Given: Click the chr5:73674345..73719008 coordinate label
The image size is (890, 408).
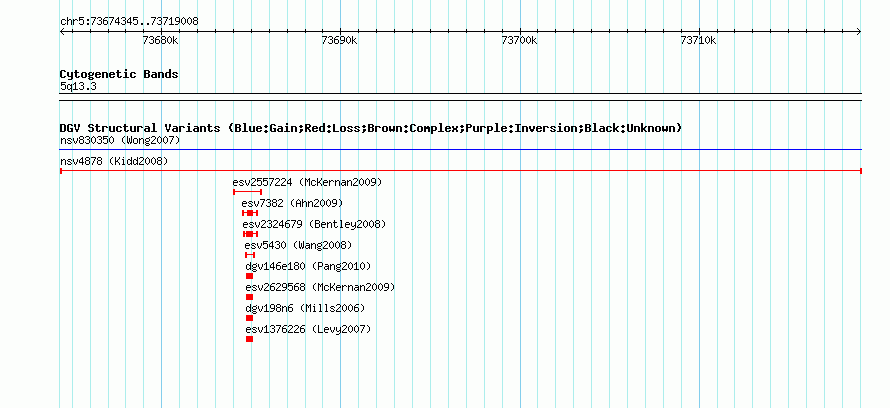Looking at the screenshot, I should 129,22.
